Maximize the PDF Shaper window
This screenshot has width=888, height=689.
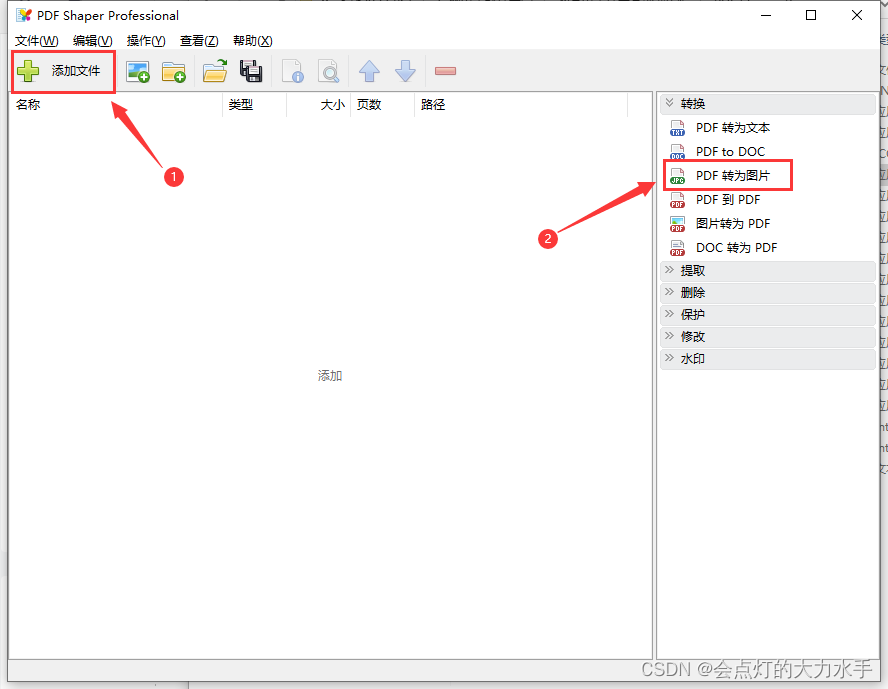pyautogui.click(x=811, y=15)
